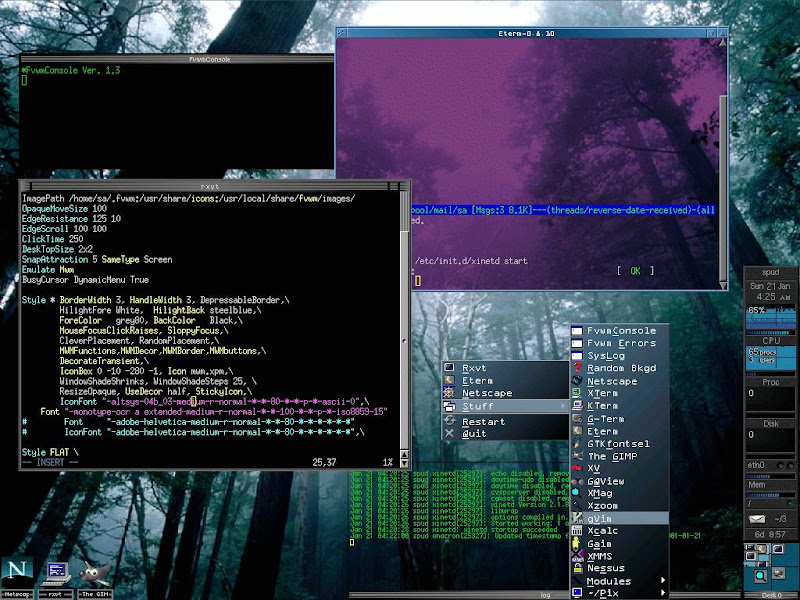The image size is (800, 600).
Task: Click the yellow Gaim icon
Action: pyautogui.click(x=577, y=543)
